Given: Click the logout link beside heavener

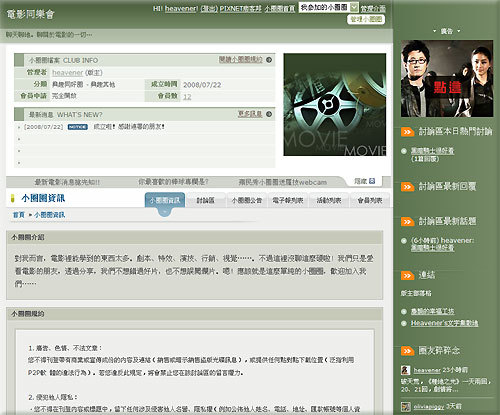Looking at the screenshot, I should pyautogui.click(x=209, y=9).
